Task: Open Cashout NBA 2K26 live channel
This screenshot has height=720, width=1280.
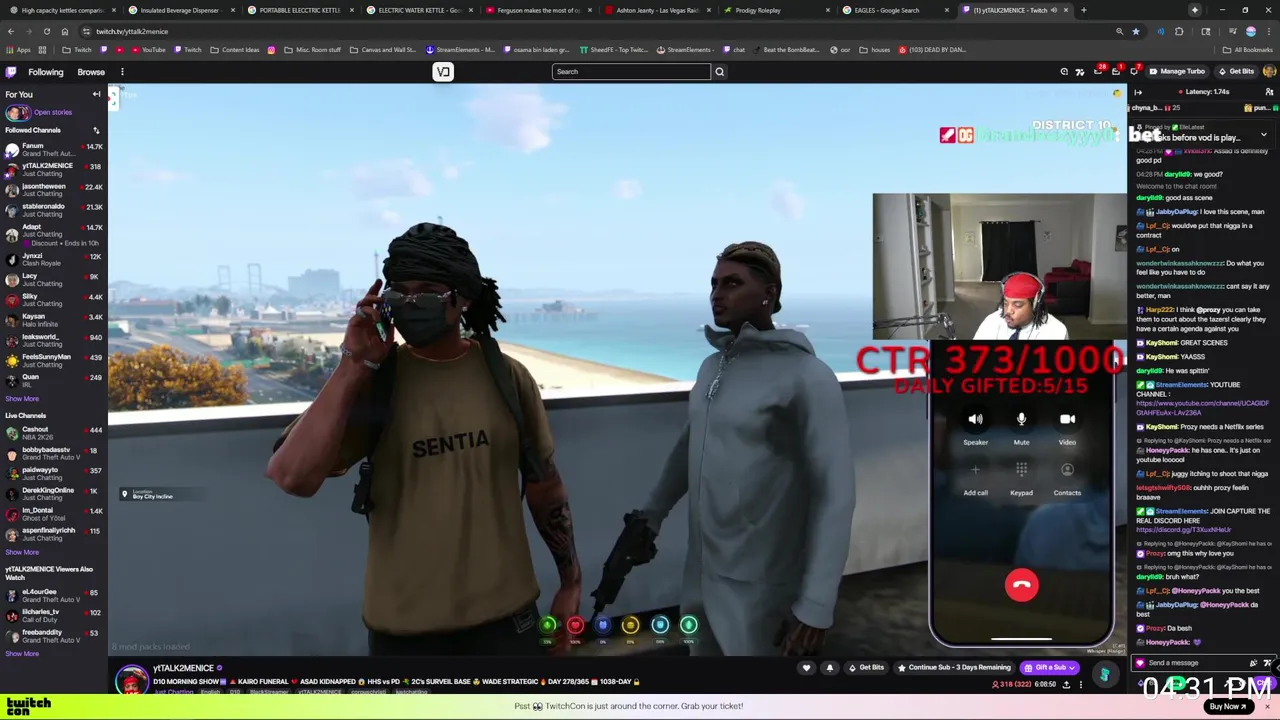Action: [52, 433]
